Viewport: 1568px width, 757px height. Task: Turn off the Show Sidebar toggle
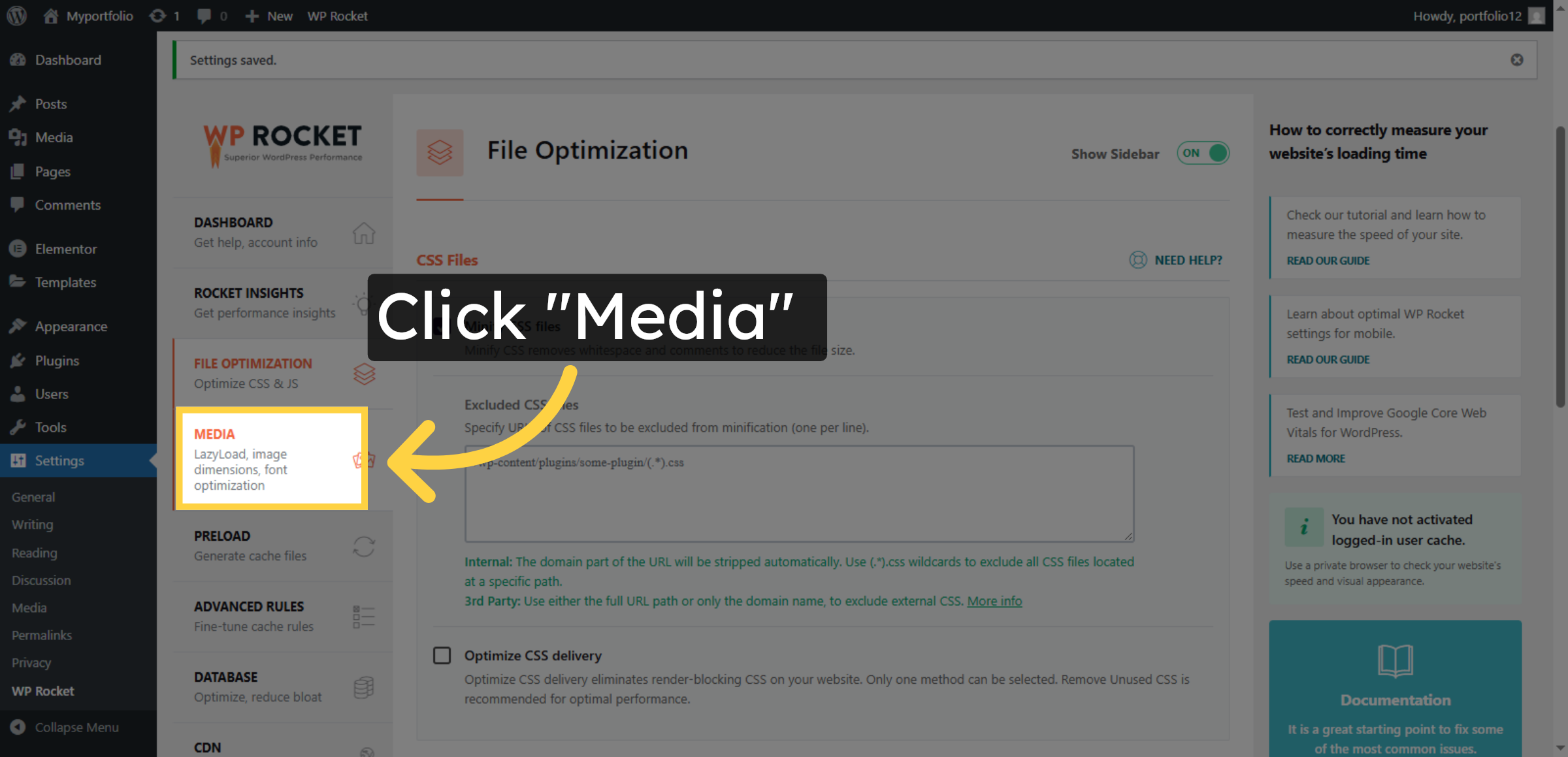(1202, 153)
